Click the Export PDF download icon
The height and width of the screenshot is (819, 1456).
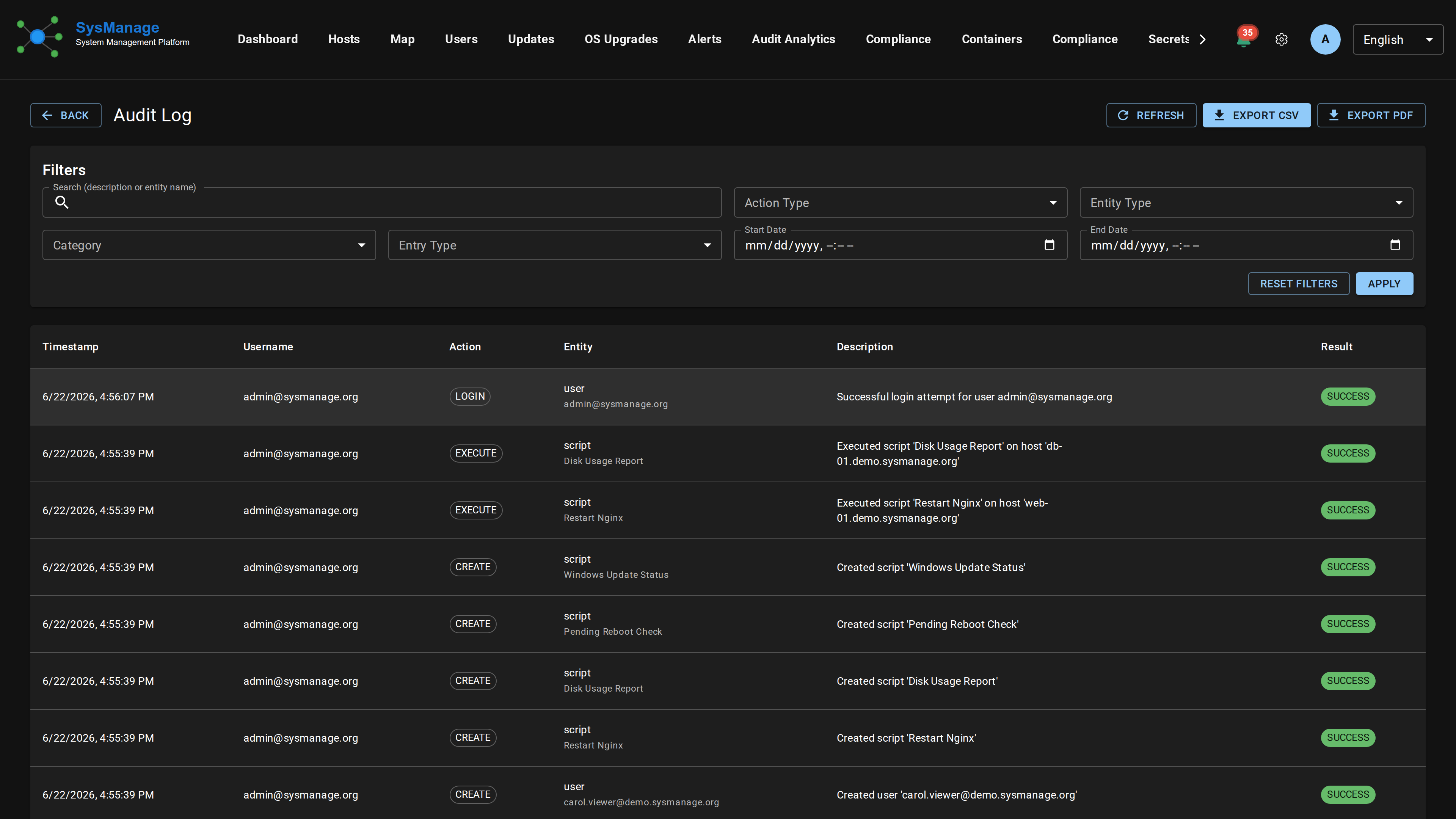coord(1334,115)
